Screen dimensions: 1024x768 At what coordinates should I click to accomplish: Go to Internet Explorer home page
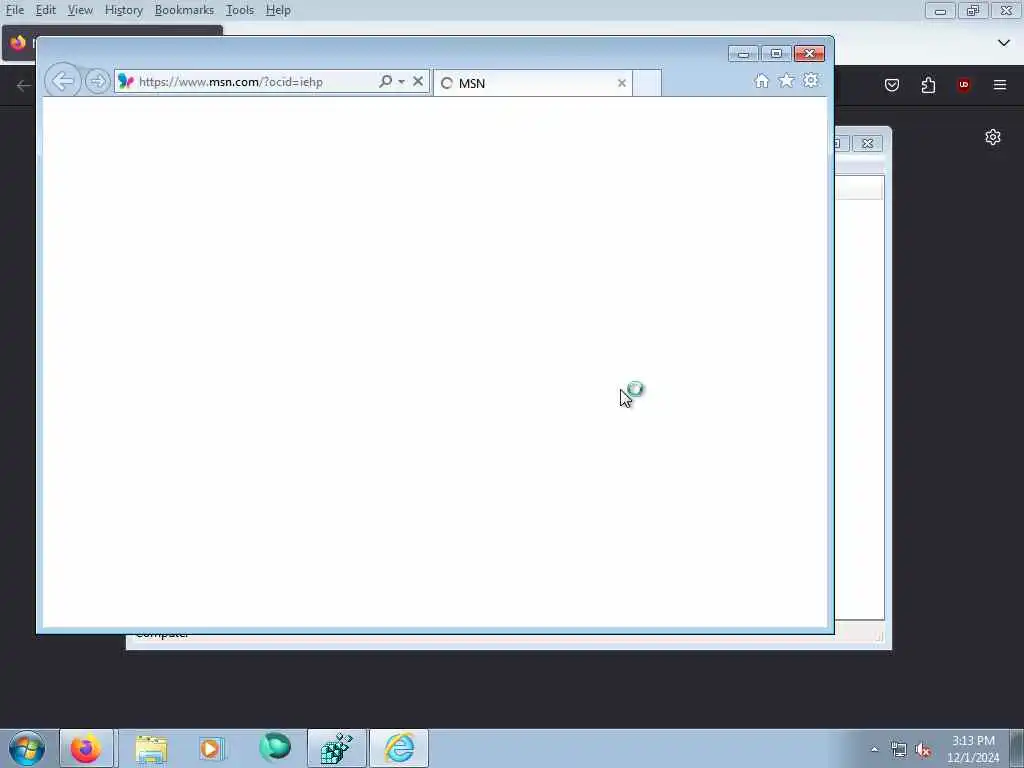click(x=761, y=81)
